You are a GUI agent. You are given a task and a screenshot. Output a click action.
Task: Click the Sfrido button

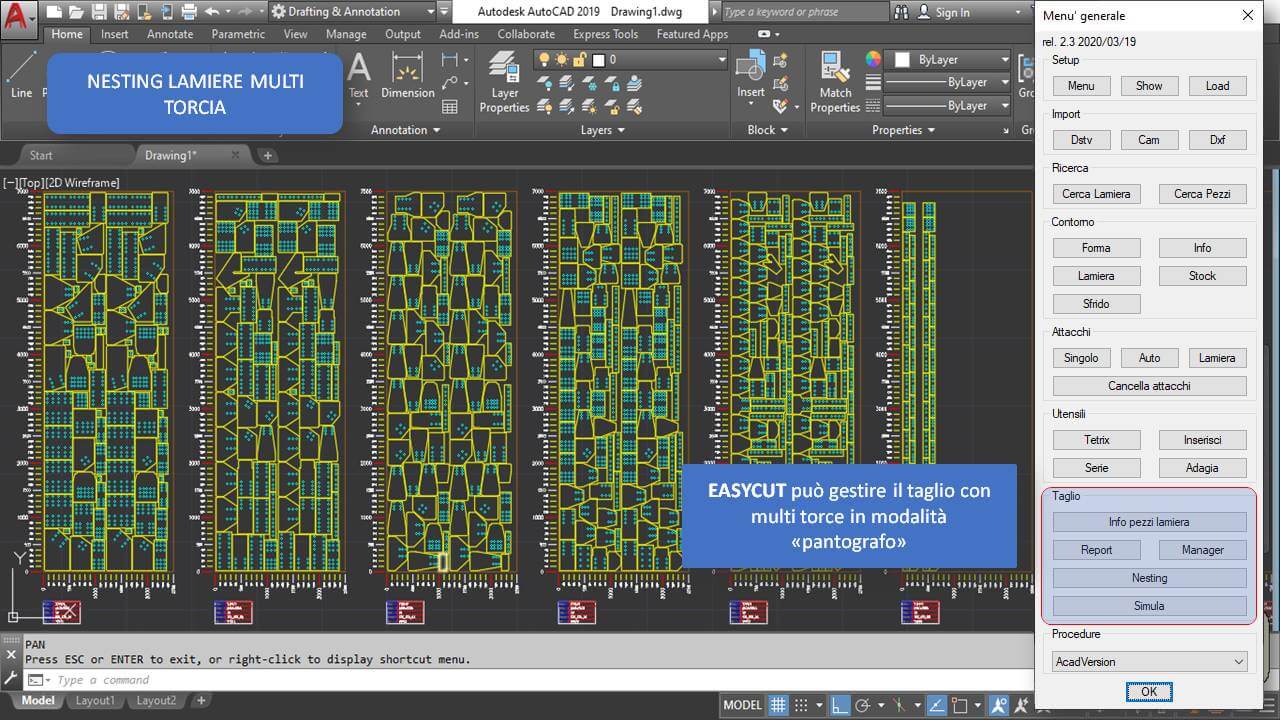pos(1097,304)
